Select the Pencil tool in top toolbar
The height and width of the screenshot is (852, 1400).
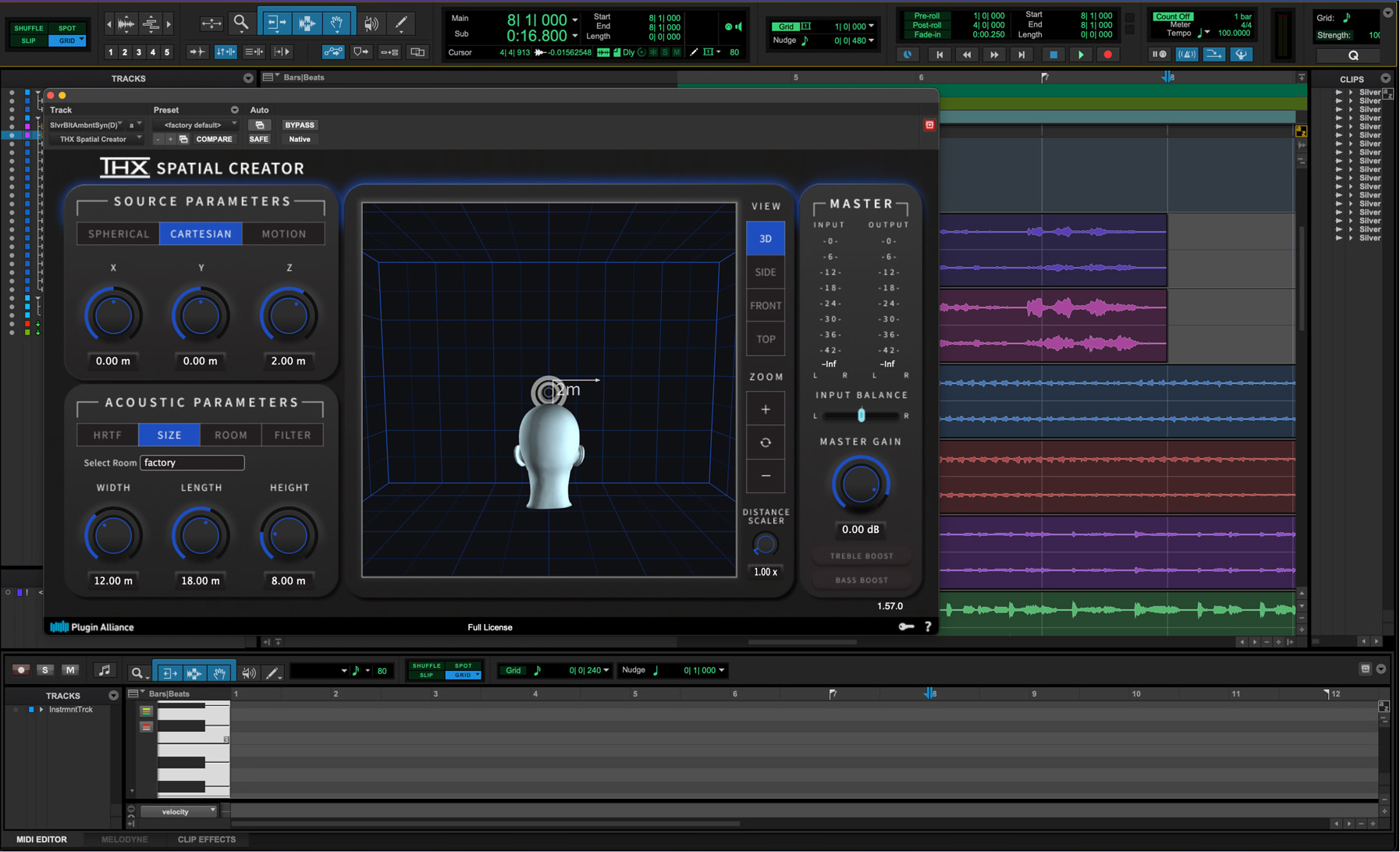coord(401,23)
